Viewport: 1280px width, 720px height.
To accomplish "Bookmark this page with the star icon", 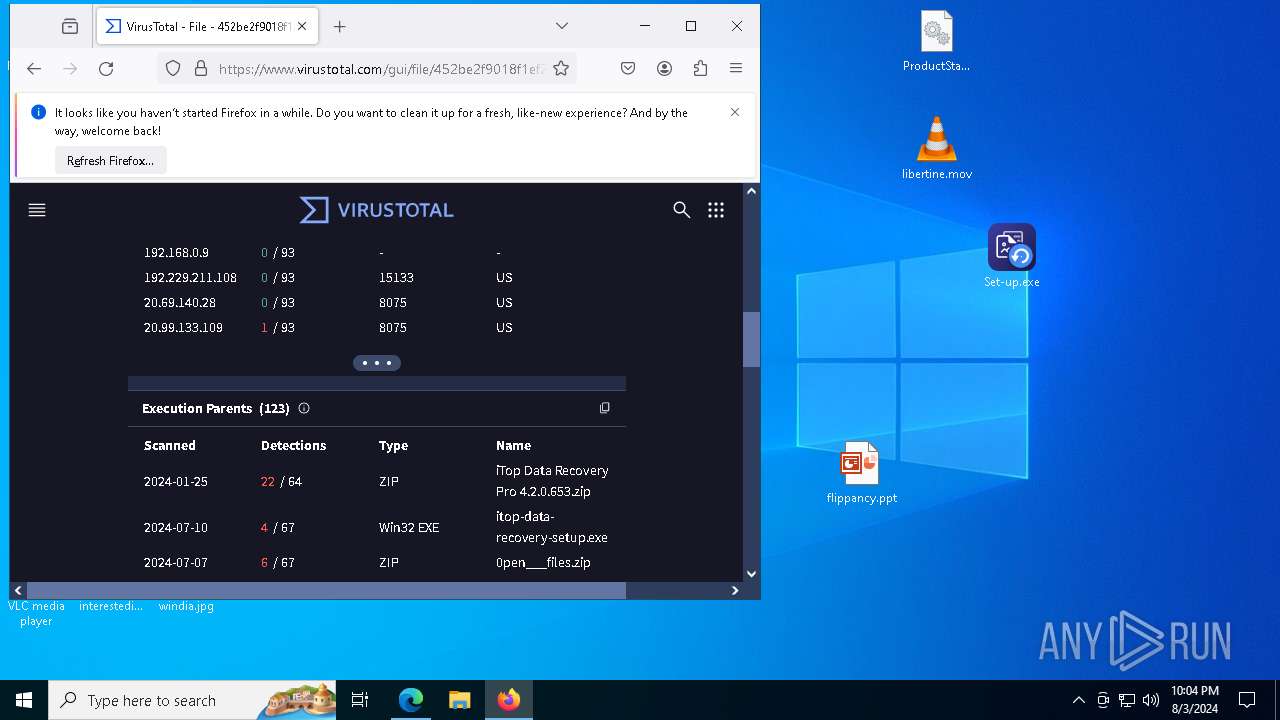I will (x=561, y=68).
